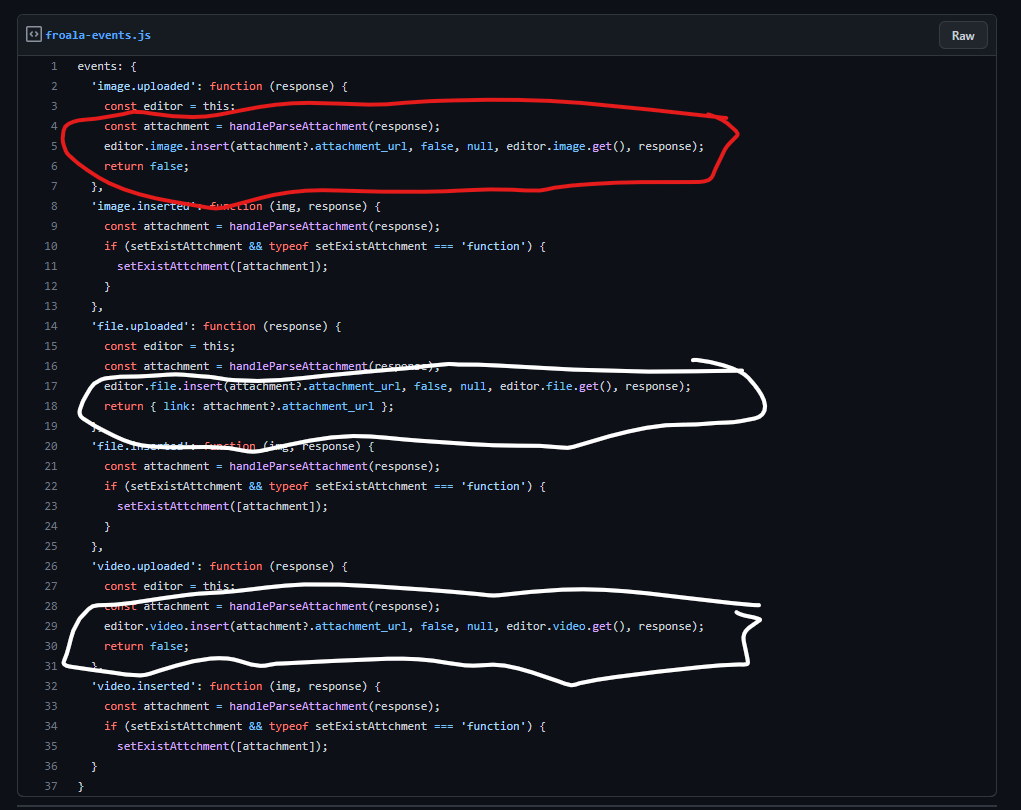
Task: Select line number 5
Action: (54, 147)
